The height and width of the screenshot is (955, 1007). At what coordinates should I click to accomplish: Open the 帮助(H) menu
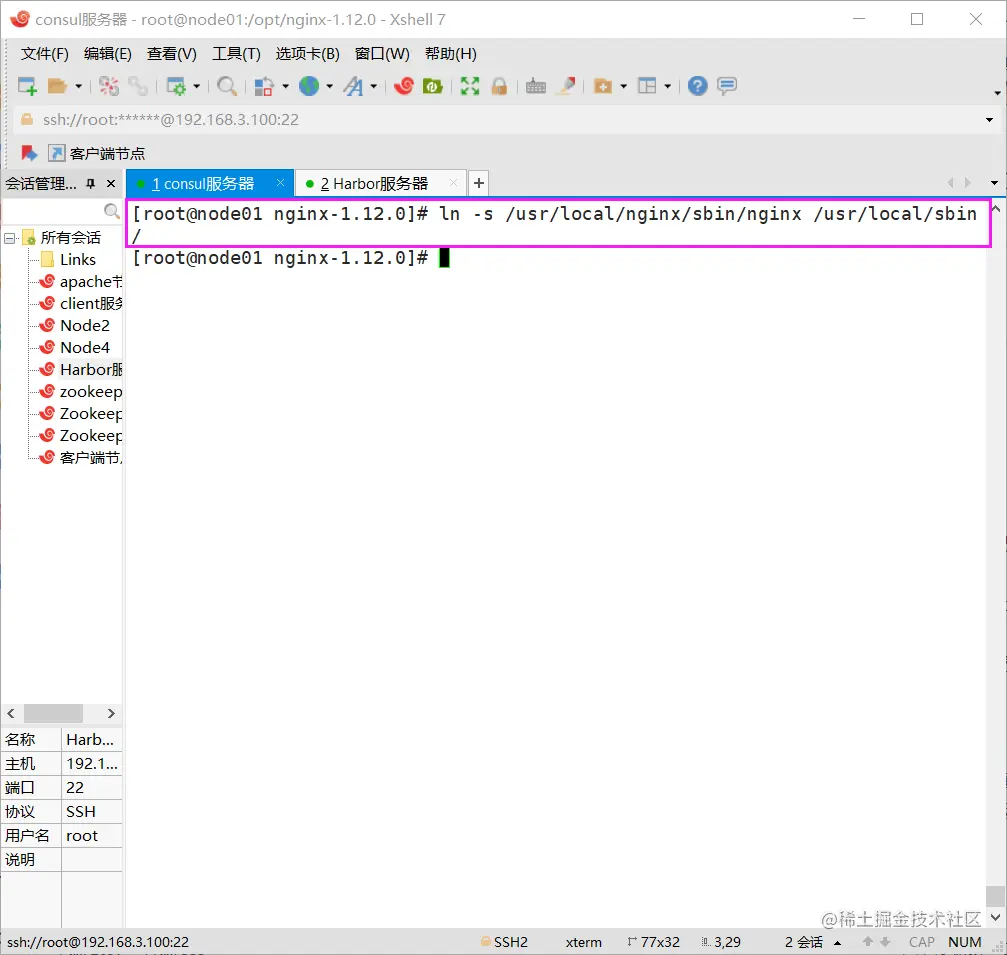(x=451, y=54)
